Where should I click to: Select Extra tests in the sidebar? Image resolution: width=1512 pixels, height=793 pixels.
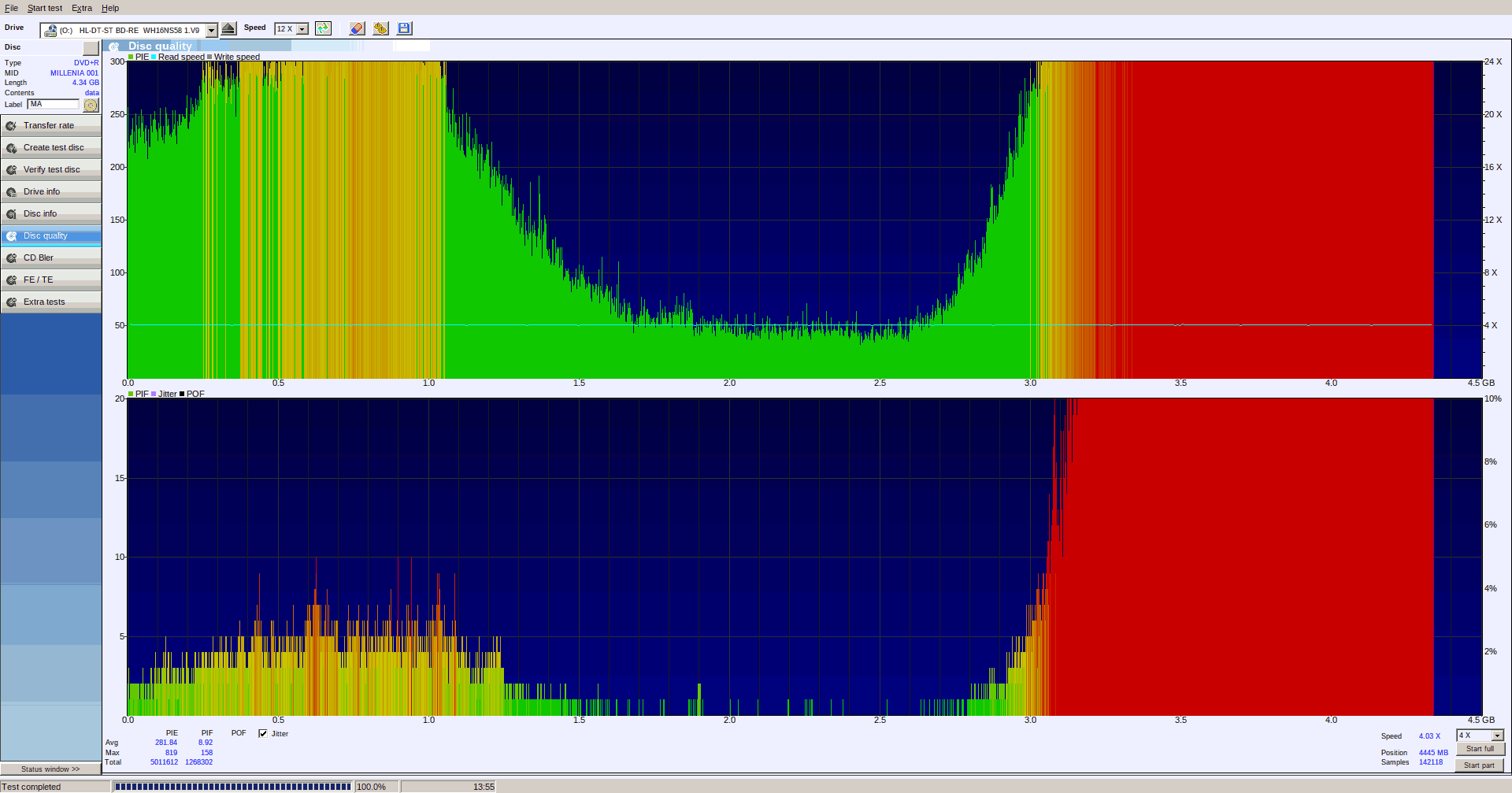50,301
